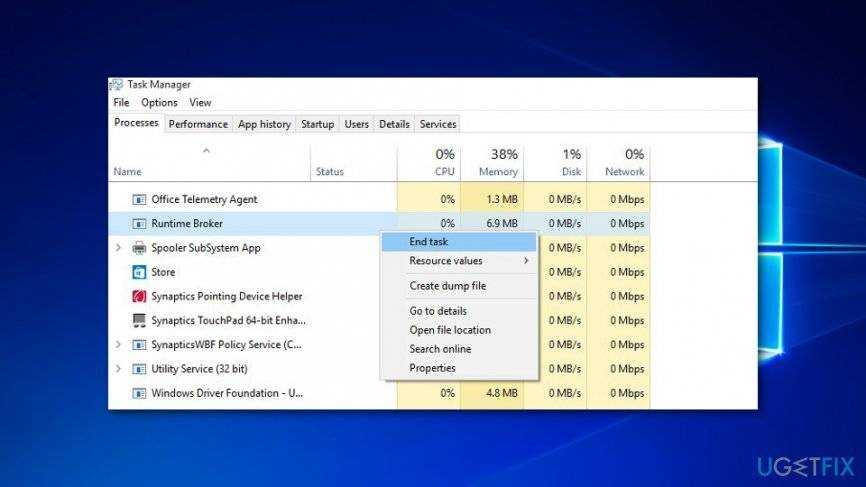Image resolution: width=866 pixels, height=487 pixels.
Task: Choose Search online
Action: [459, 349]
